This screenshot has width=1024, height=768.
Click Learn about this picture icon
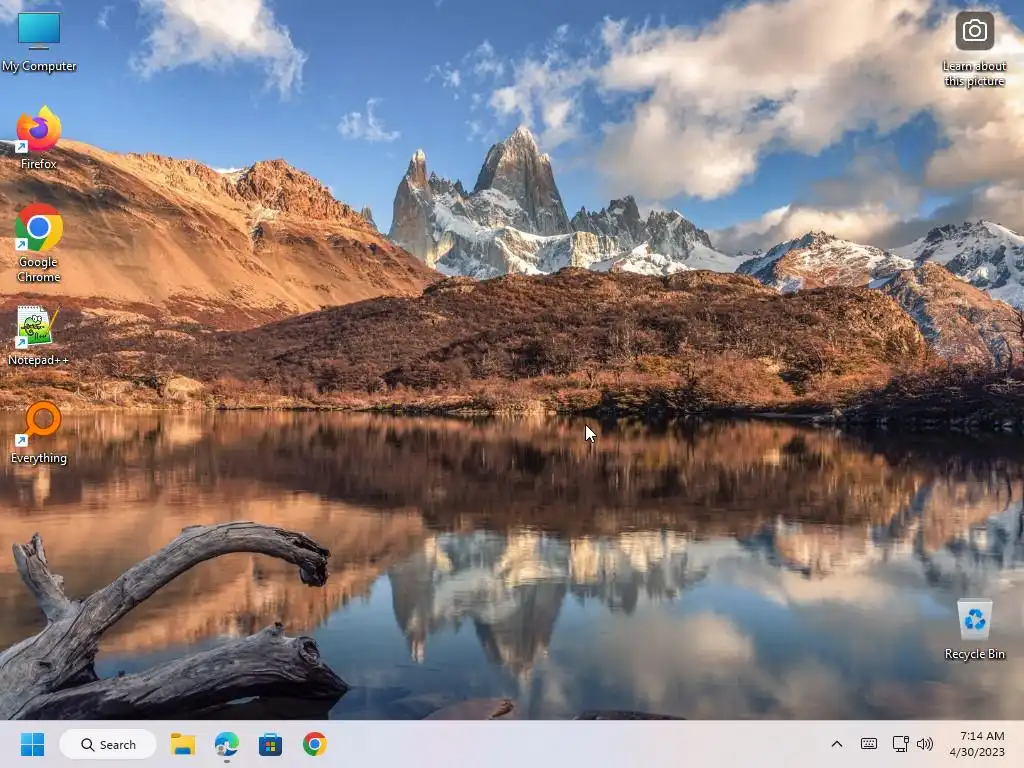[x=974, y=48]
